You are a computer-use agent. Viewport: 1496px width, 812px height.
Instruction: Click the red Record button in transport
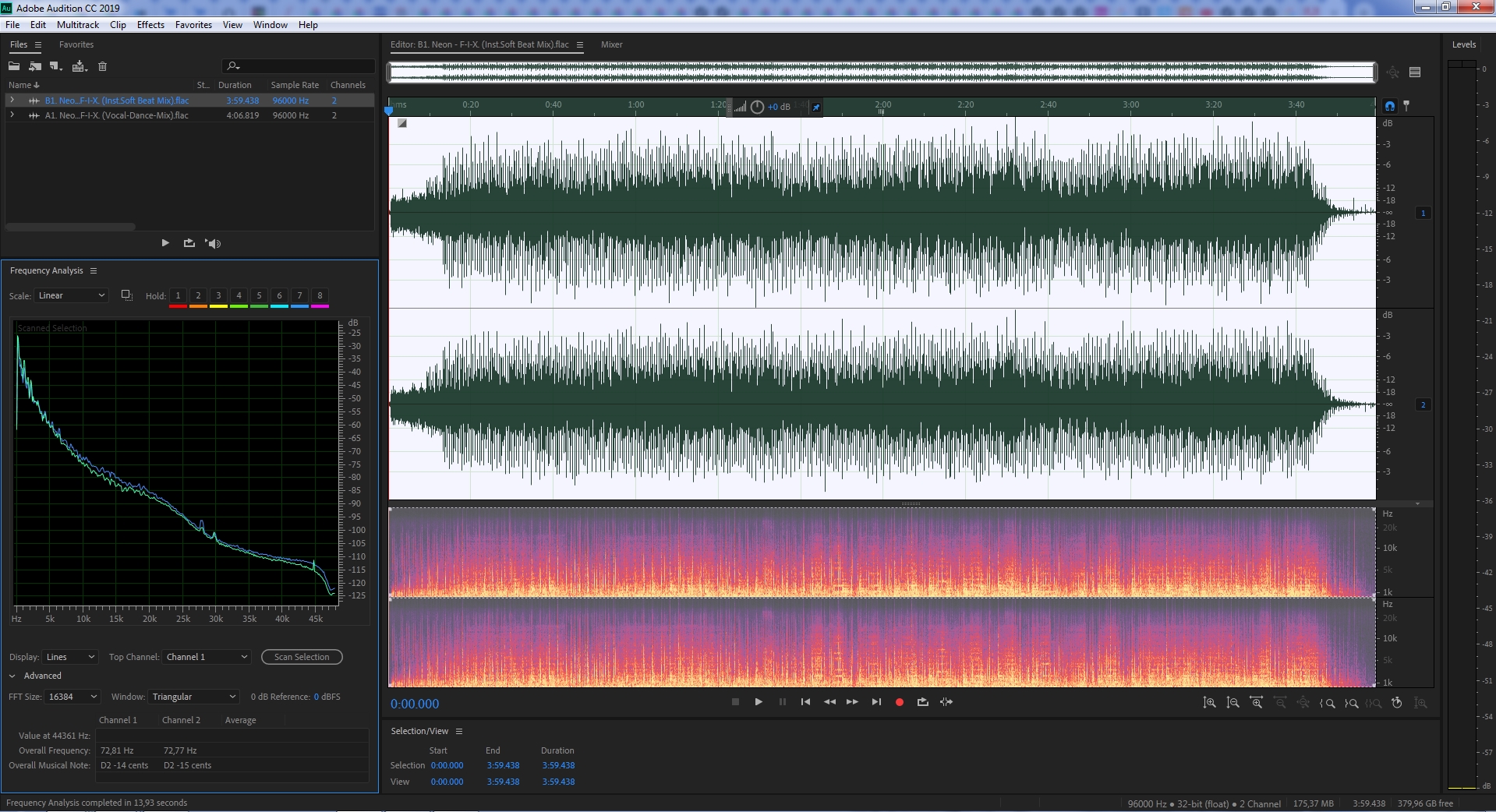(x=899, y=702)
